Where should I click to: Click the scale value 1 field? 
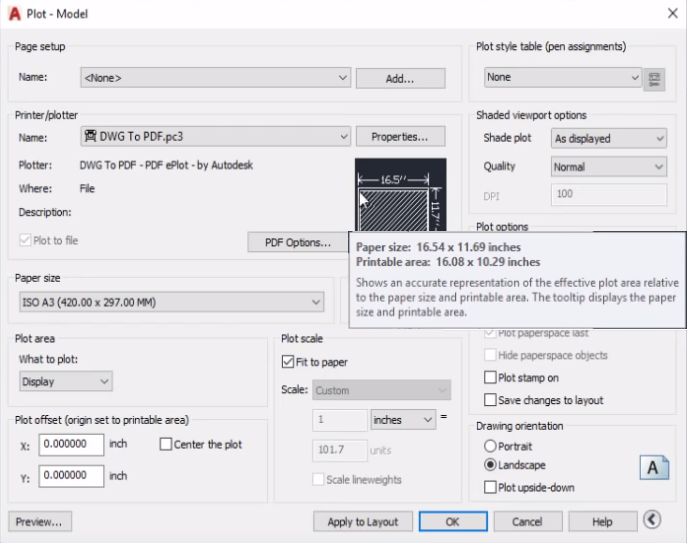pyautogui.click(x=340, y=420)
